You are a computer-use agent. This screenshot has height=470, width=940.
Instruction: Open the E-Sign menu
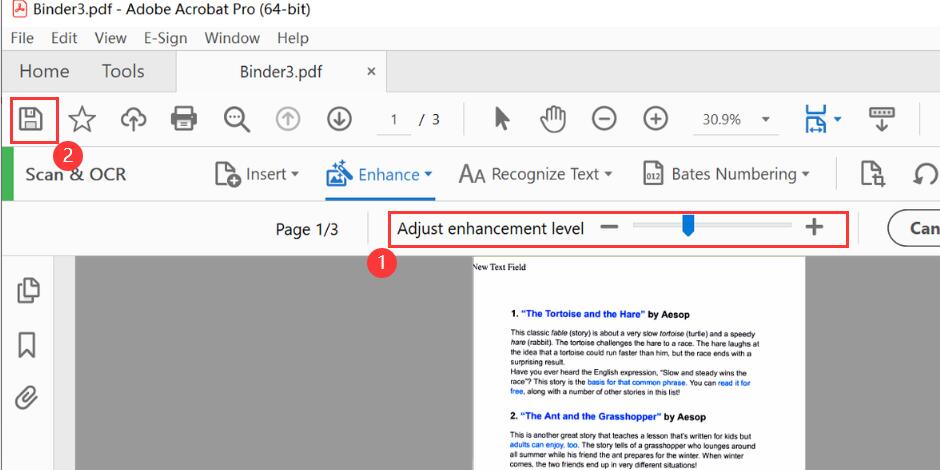click(x=165, y=38)
